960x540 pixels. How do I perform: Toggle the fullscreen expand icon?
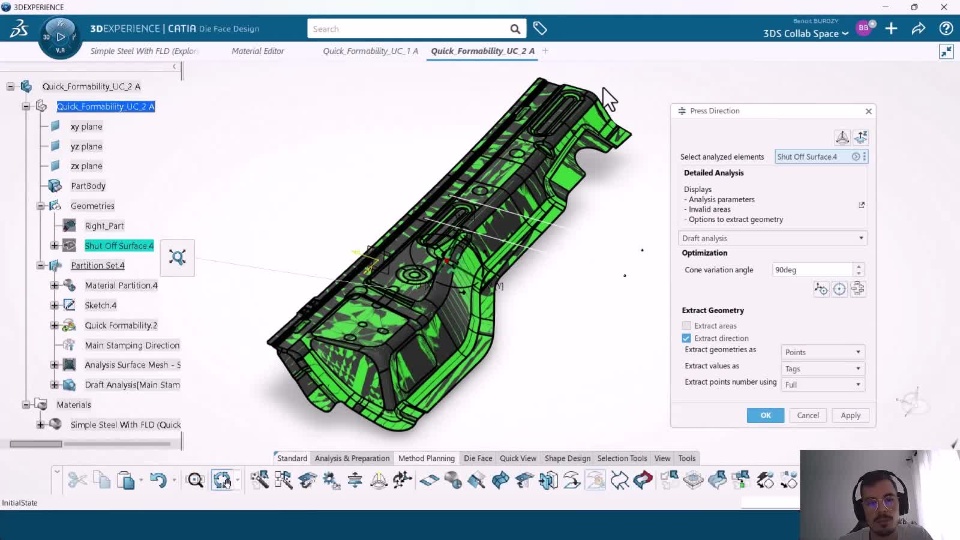click(947, 51)
